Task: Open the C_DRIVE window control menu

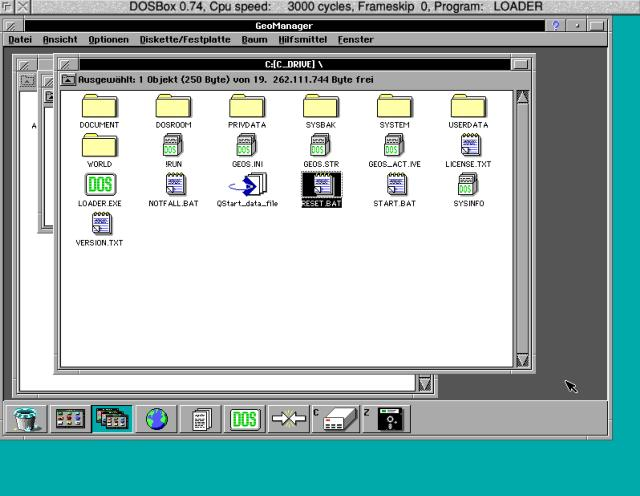Action: [x=67, y=64]
